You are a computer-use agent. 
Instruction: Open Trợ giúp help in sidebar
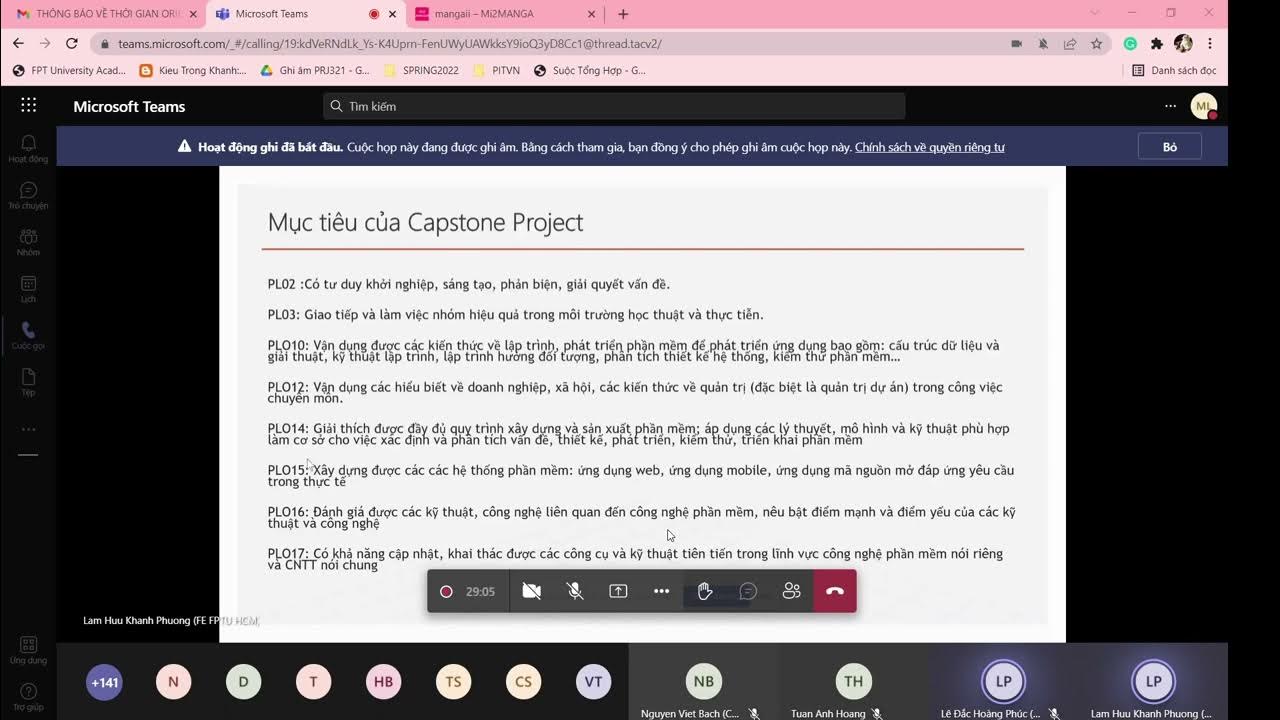point(28,697)
